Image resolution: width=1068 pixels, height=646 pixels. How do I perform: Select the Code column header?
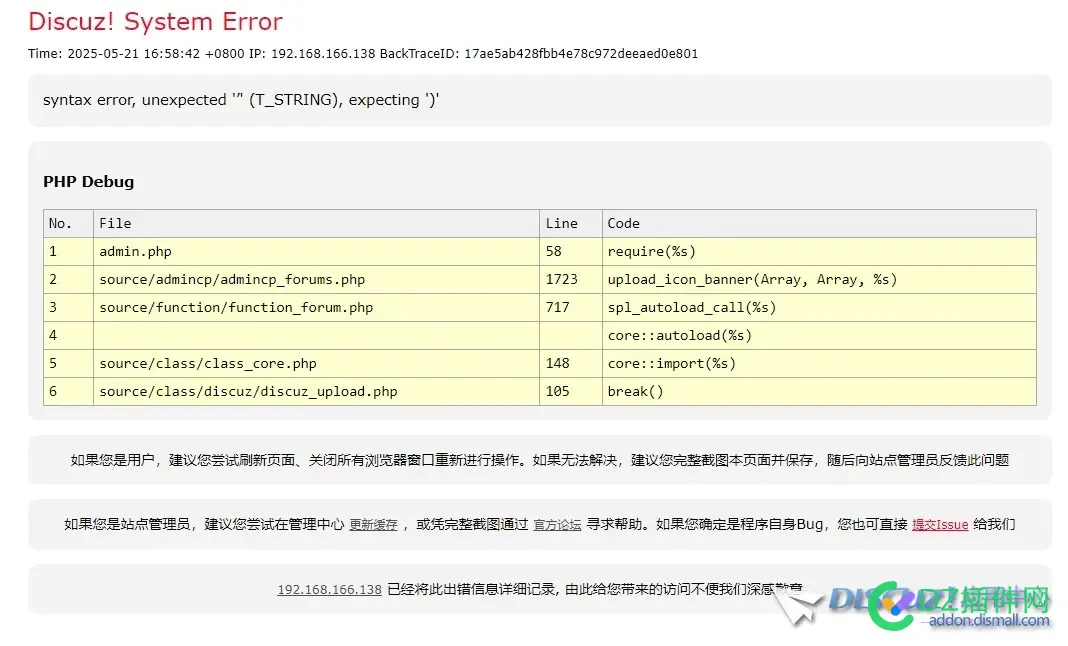point(819,224)
